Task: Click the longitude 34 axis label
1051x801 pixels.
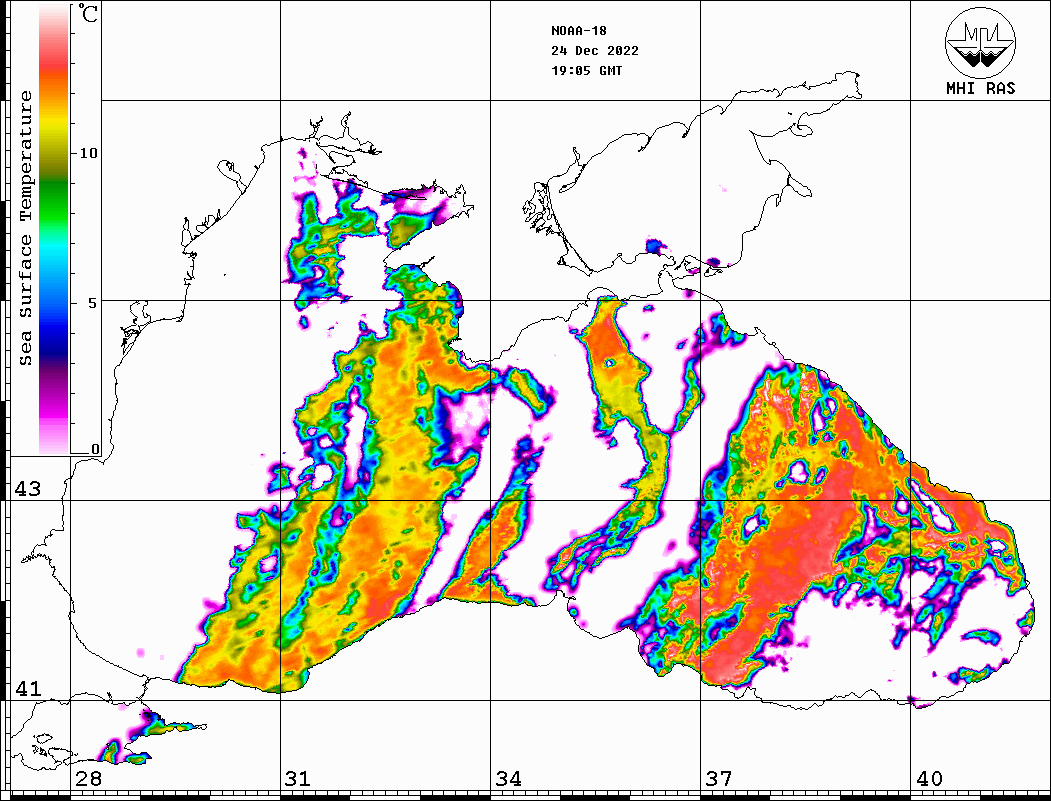Action: click(x=508, y=779)
